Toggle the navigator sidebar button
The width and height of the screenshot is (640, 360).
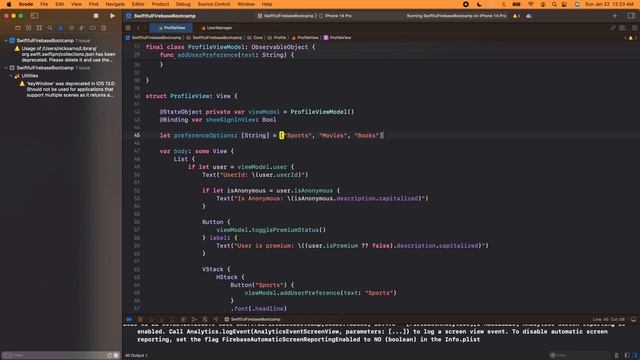[x=34, y=16]
